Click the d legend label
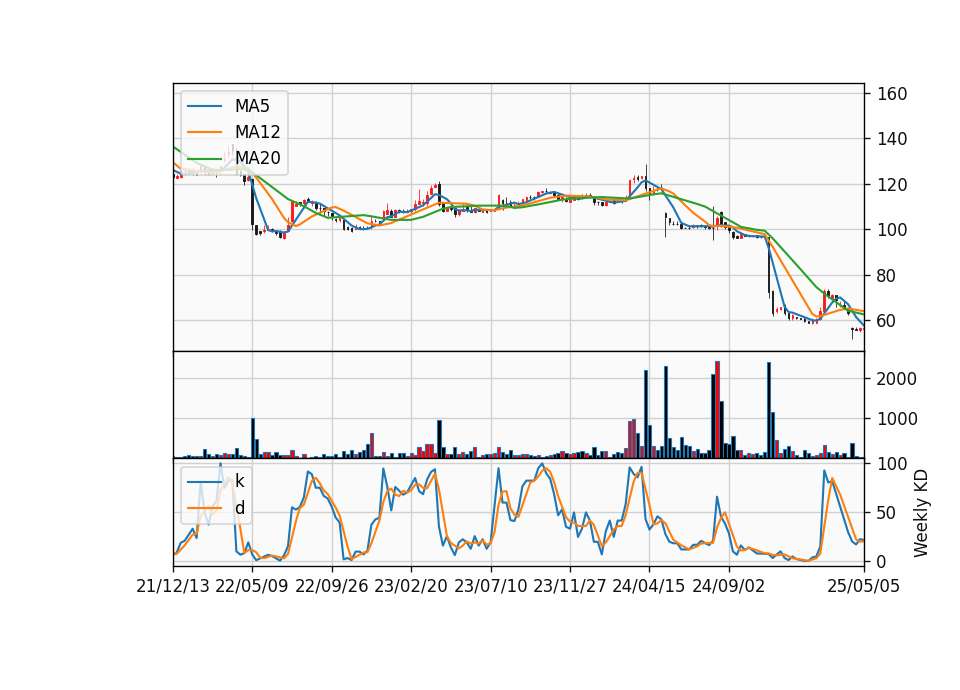This screenshot has width=960, height=690. [x=239, y=508]
